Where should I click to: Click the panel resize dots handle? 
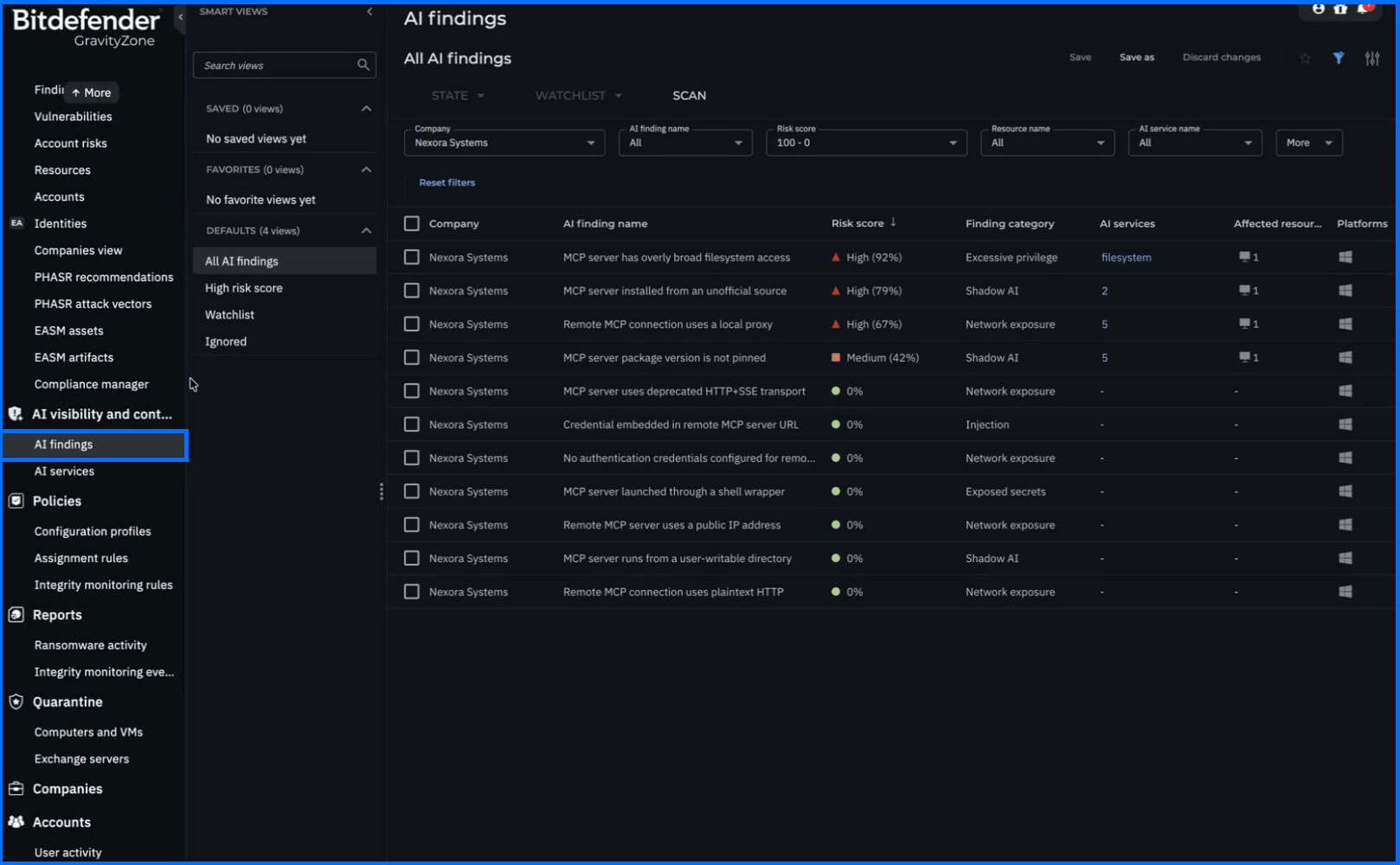click(382, 491)
